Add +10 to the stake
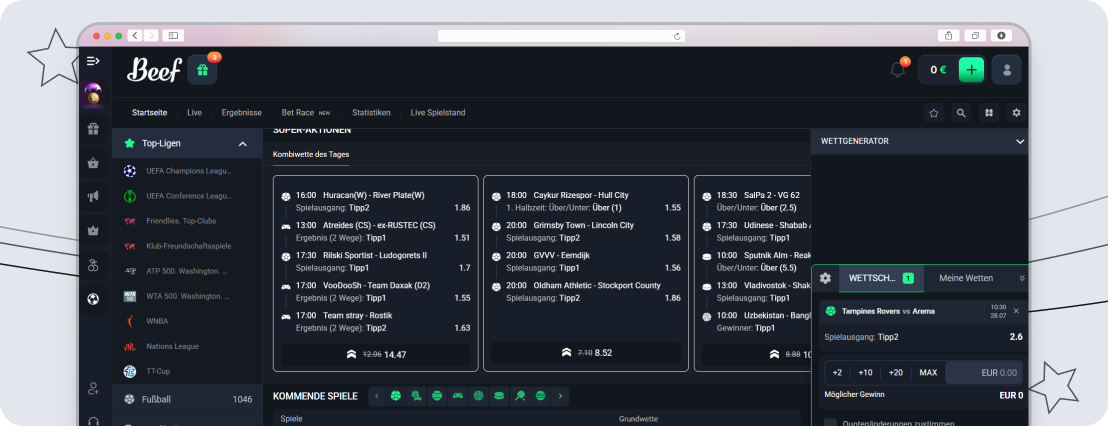The image size is (1108, 426). [865, 372]
